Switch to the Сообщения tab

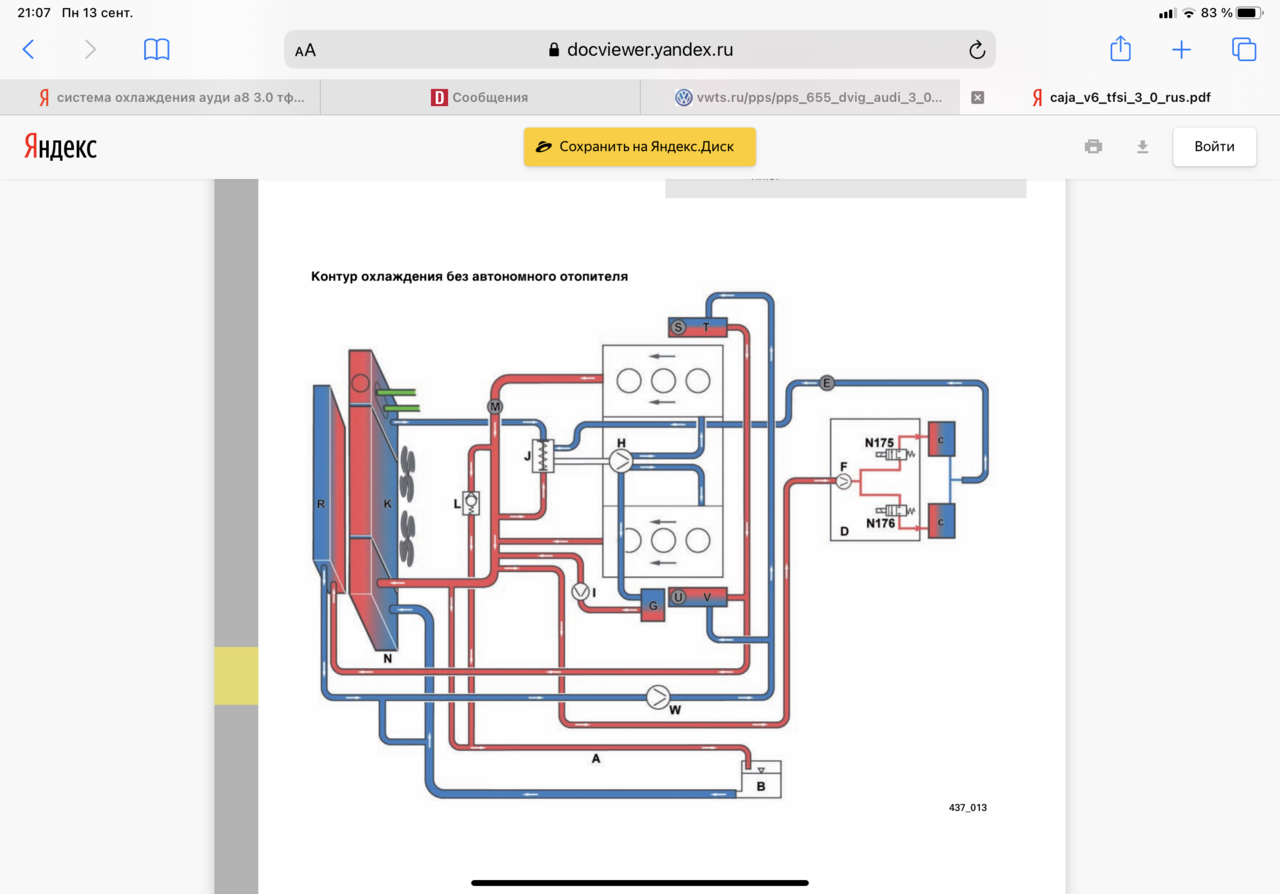(x=480, y=98)
